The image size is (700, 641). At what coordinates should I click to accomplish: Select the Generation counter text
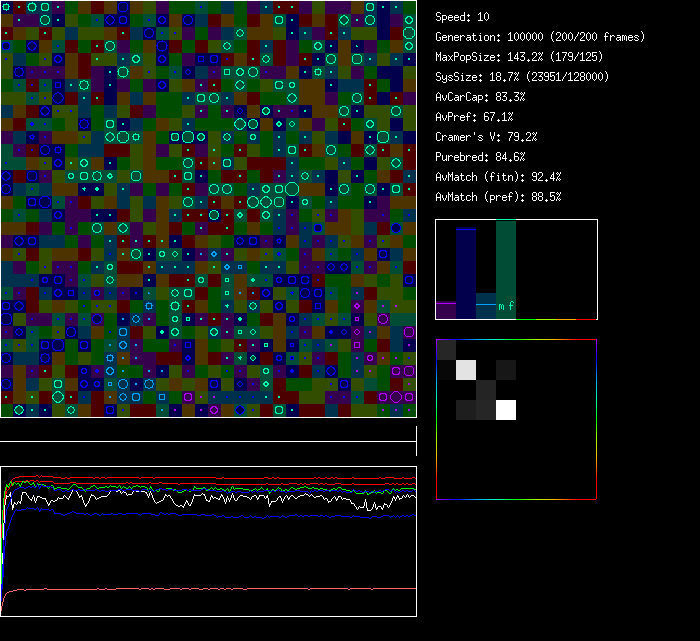pyautogui.click(x=539, y=37)
